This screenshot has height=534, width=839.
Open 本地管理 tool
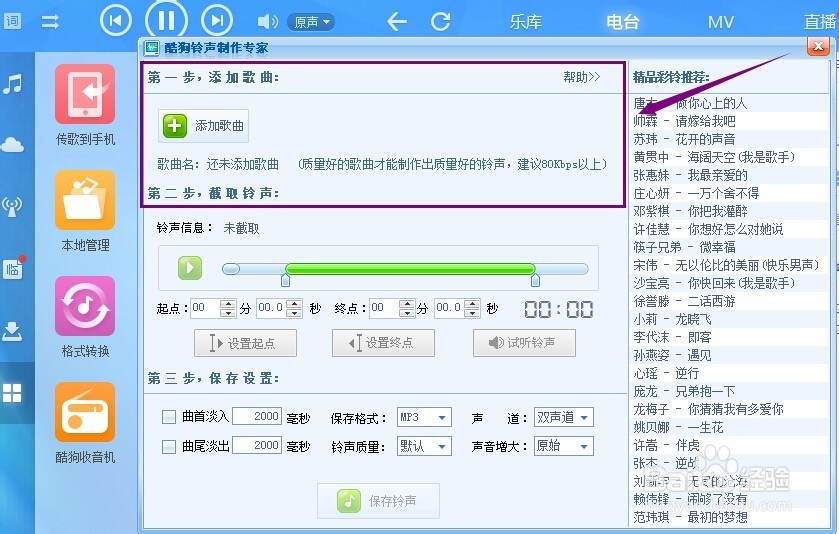(85, 211)
